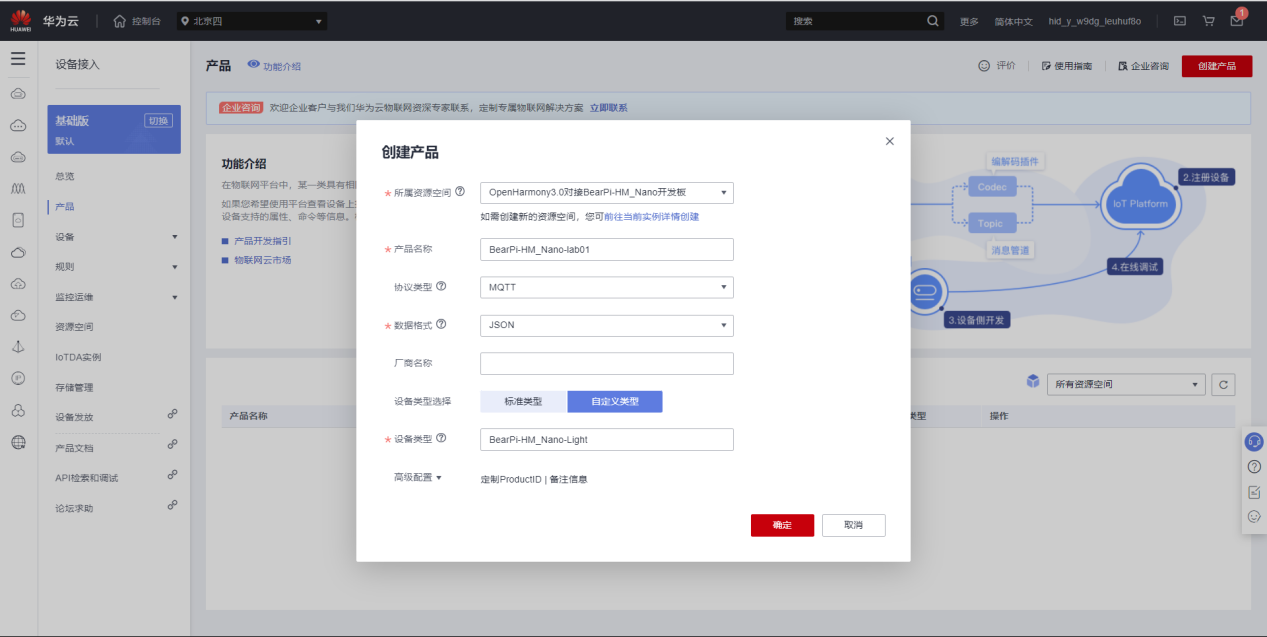Click the IP circle icon in left rail

[x=18, y=378]
